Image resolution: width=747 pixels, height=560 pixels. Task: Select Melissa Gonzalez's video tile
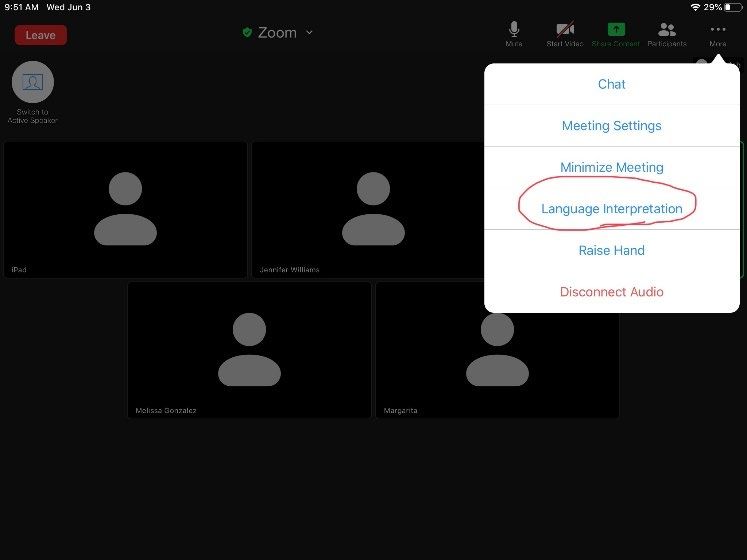249,349
